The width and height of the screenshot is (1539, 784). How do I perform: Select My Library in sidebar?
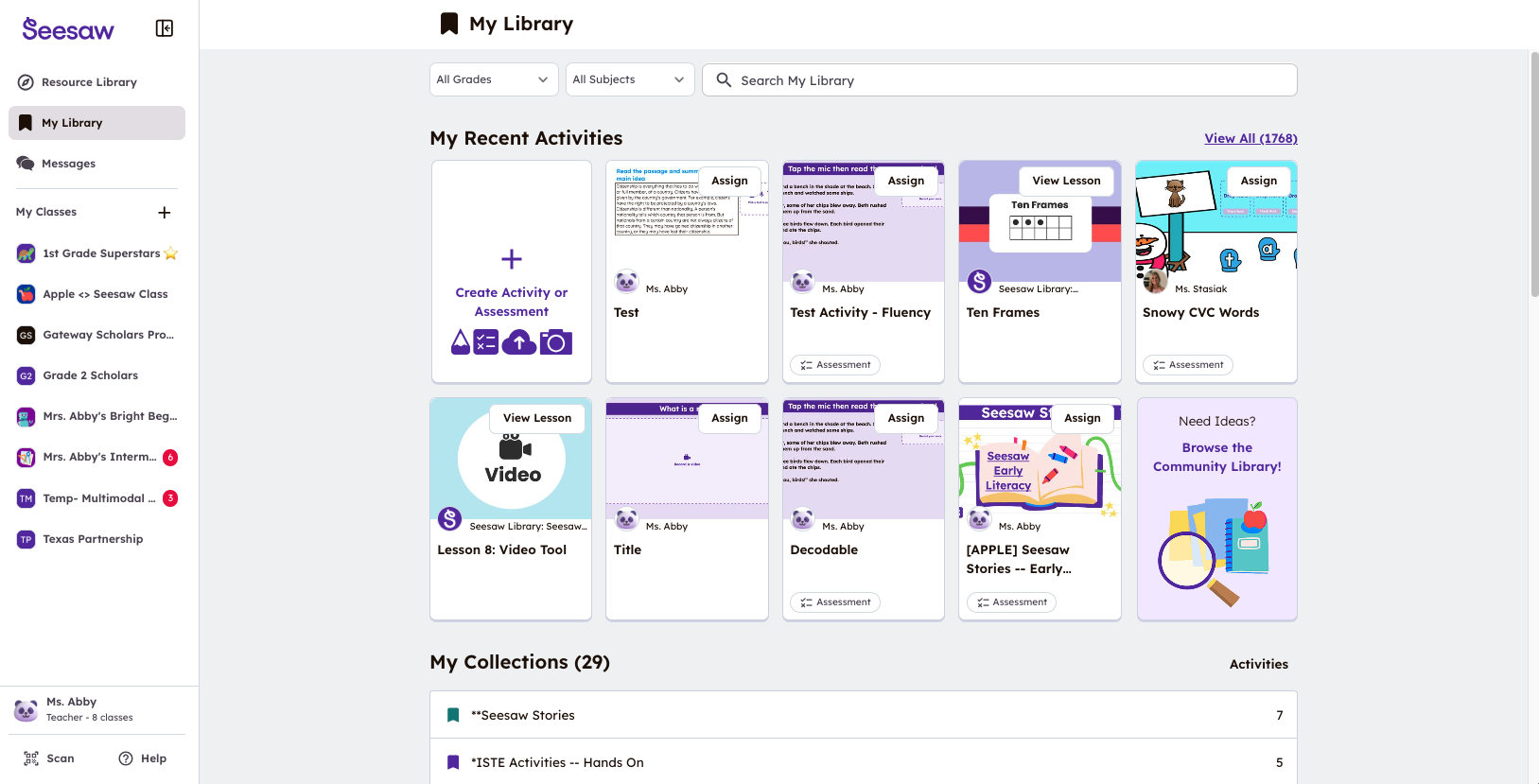96,123
